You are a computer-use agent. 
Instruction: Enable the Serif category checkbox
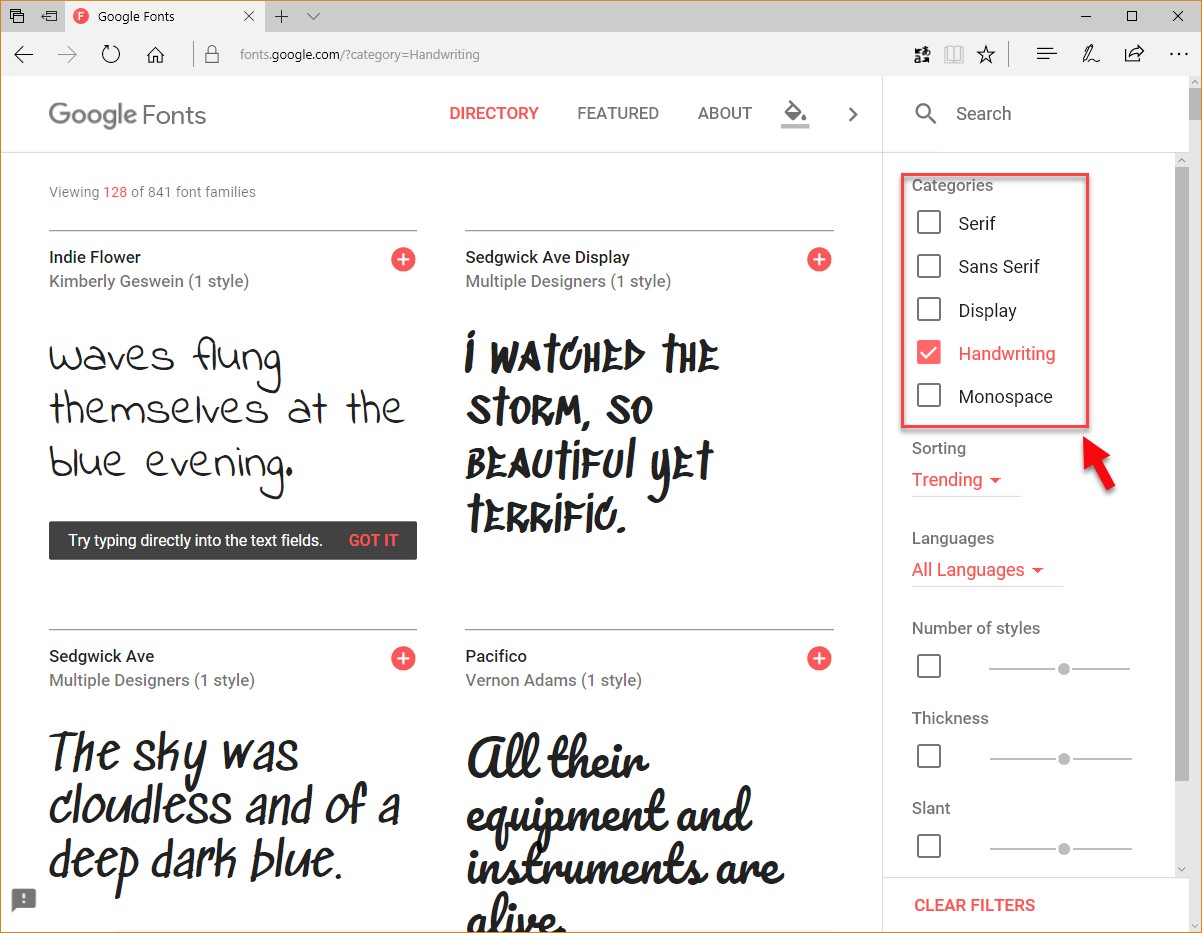click(x=929, y=223)
